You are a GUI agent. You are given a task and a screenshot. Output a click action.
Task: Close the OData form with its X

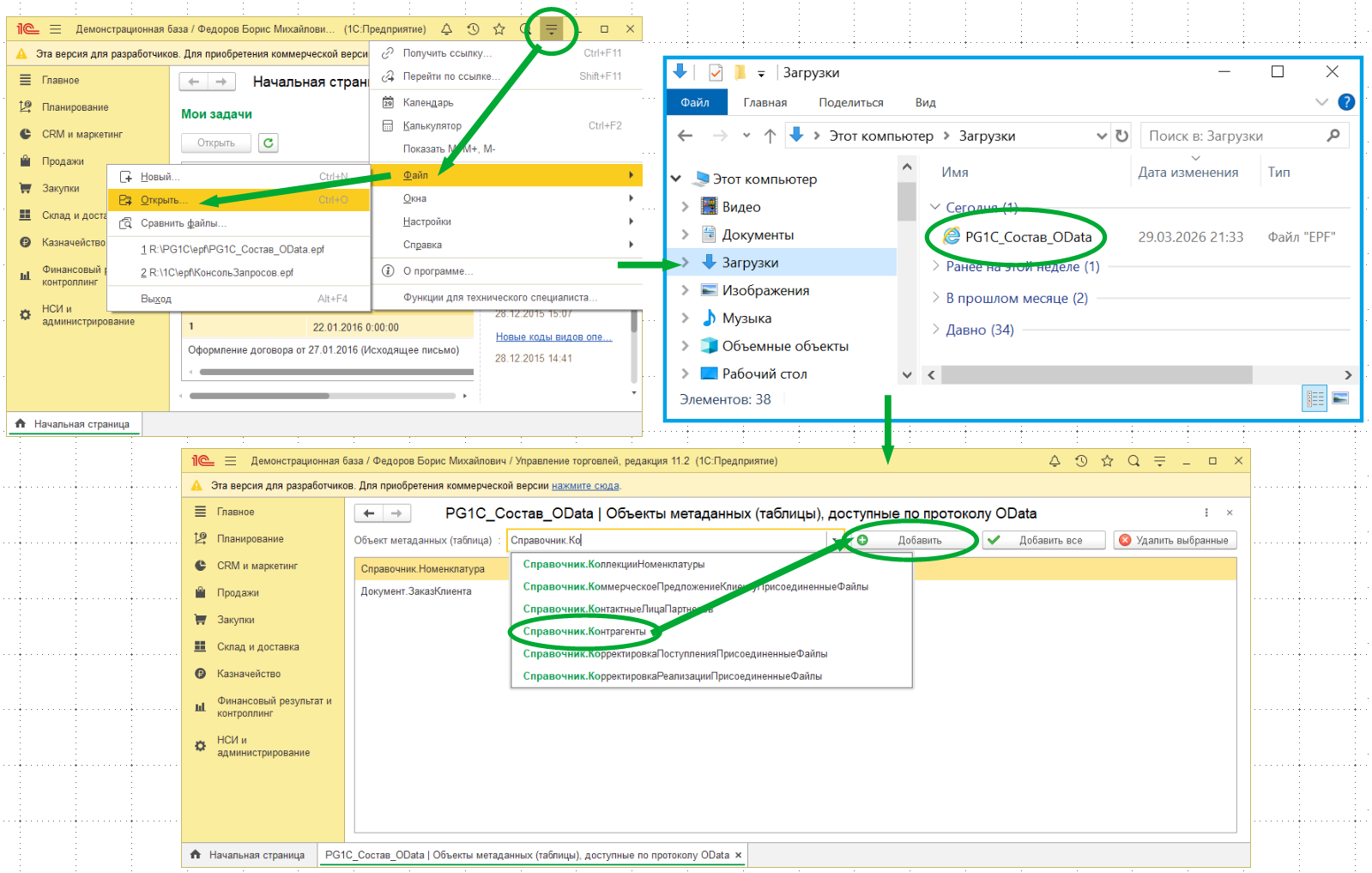tap(1230, 512)
